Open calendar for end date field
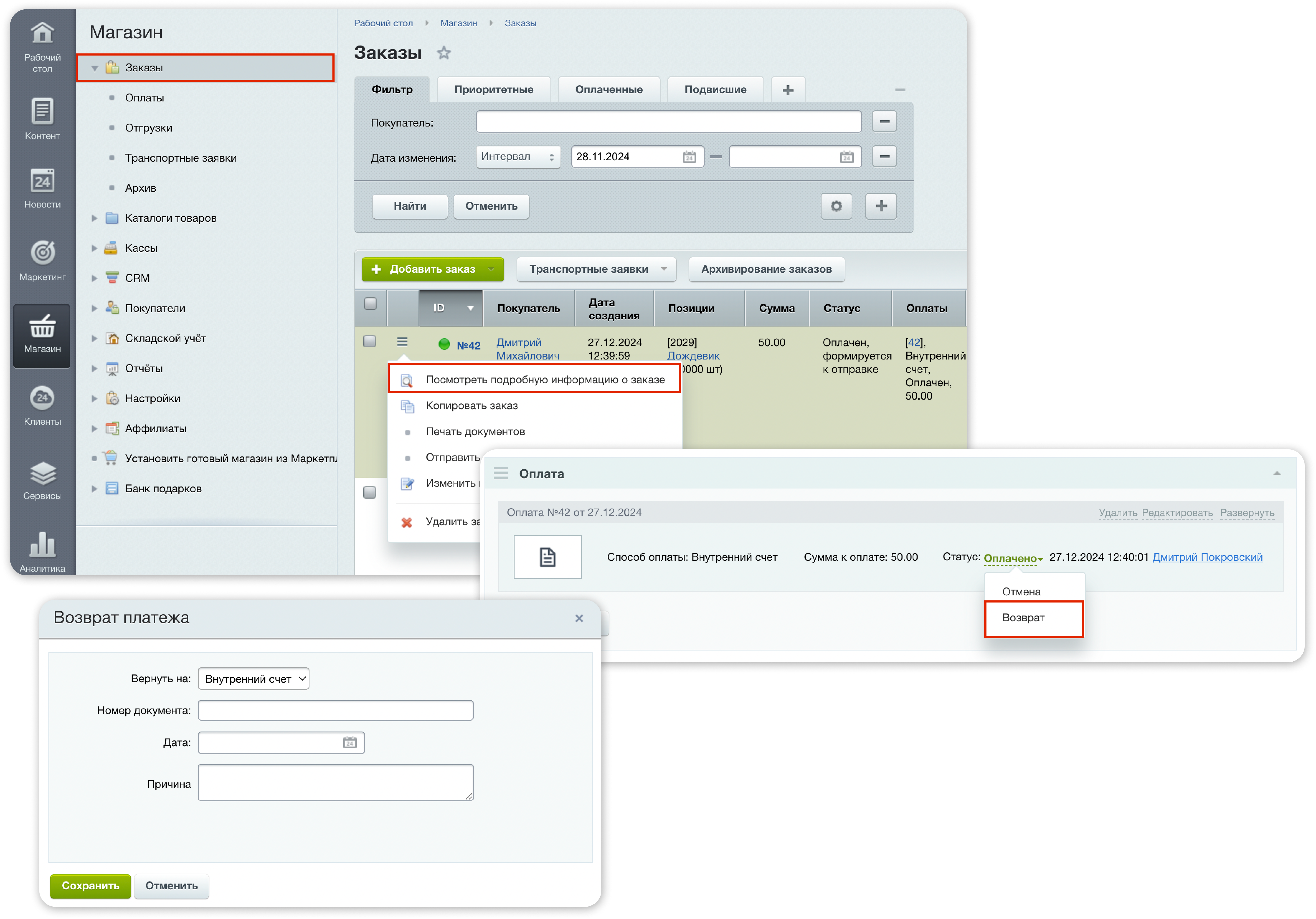 tap(847, 157)
